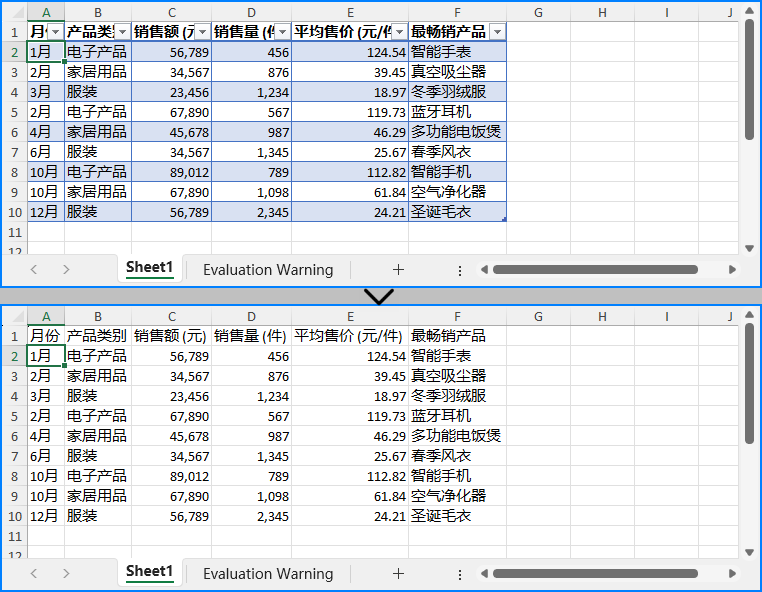Select row 8 header in bottom sheet
Viewport: 762px width, 592px height.
[x=15, y=476]
